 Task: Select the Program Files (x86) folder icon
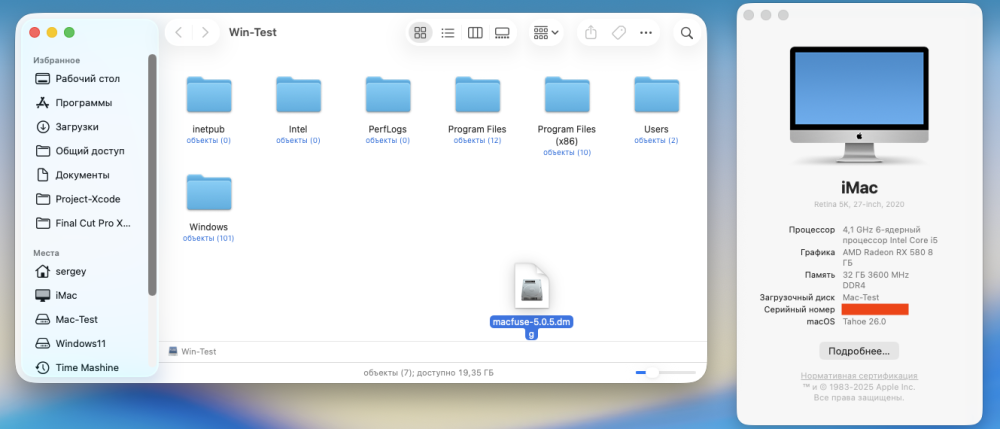pyautogui.click(x=567, y=95)
